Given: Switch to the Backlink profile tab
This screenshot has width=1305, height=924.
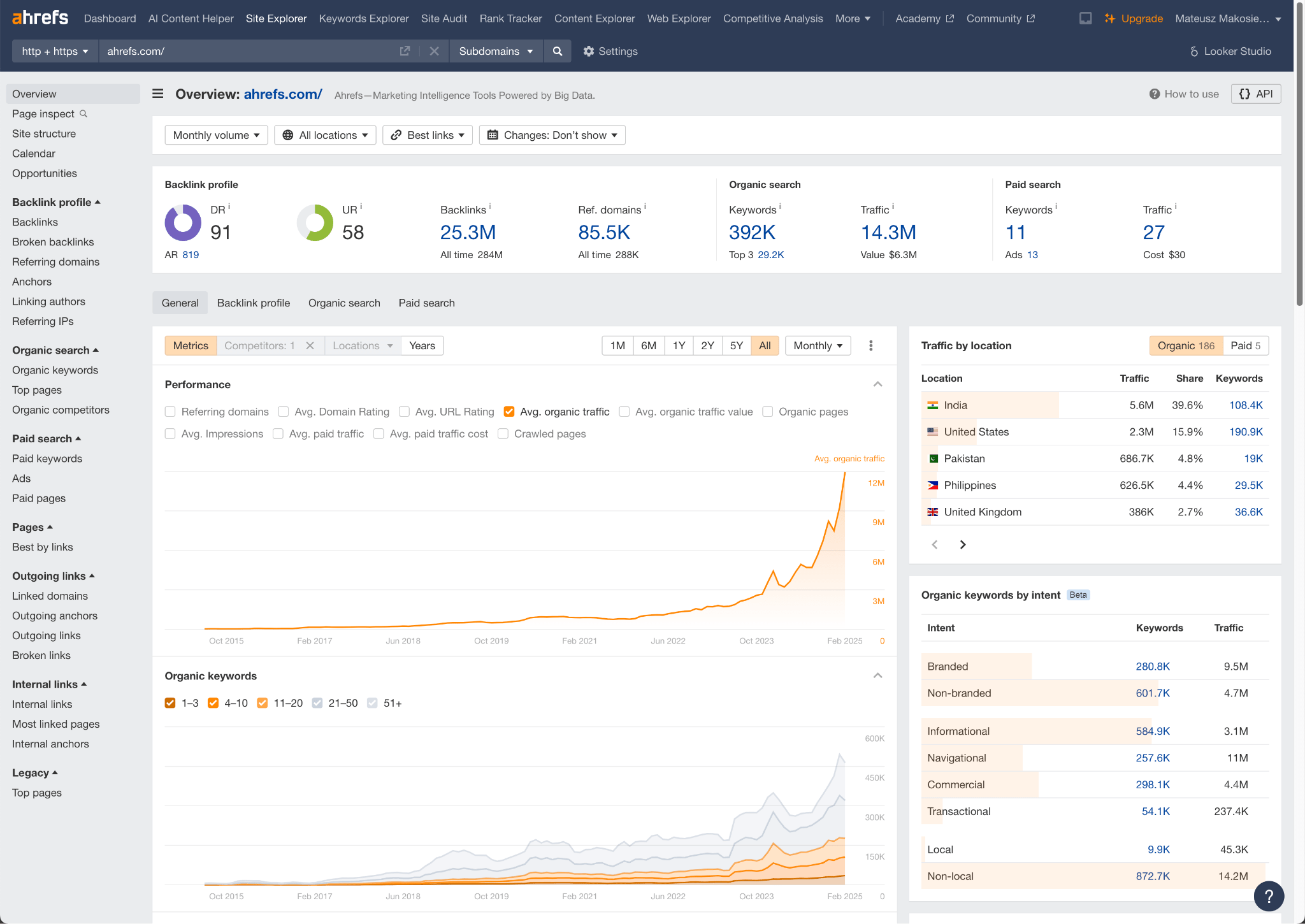Looking at the screenshot, I should [x=254, y=303].
